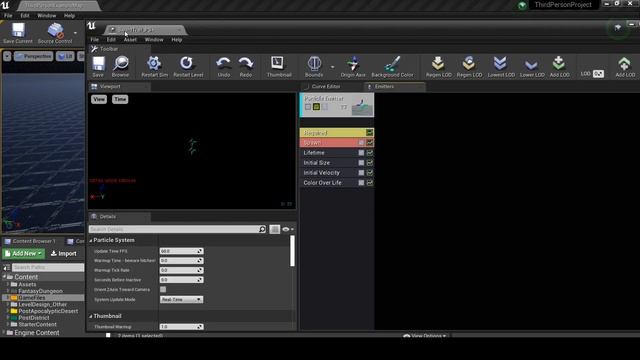Viewport: 640px width, 360px height.
Task: Click the Restart Sim icon
Action: 154,64
